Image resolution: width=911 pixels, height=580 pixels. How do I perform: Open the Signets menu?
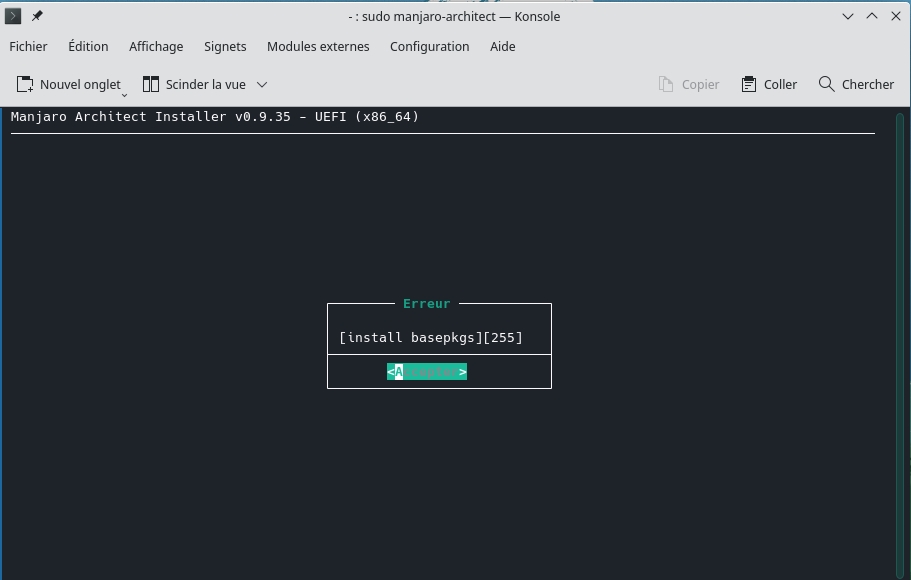coord(225,46)
